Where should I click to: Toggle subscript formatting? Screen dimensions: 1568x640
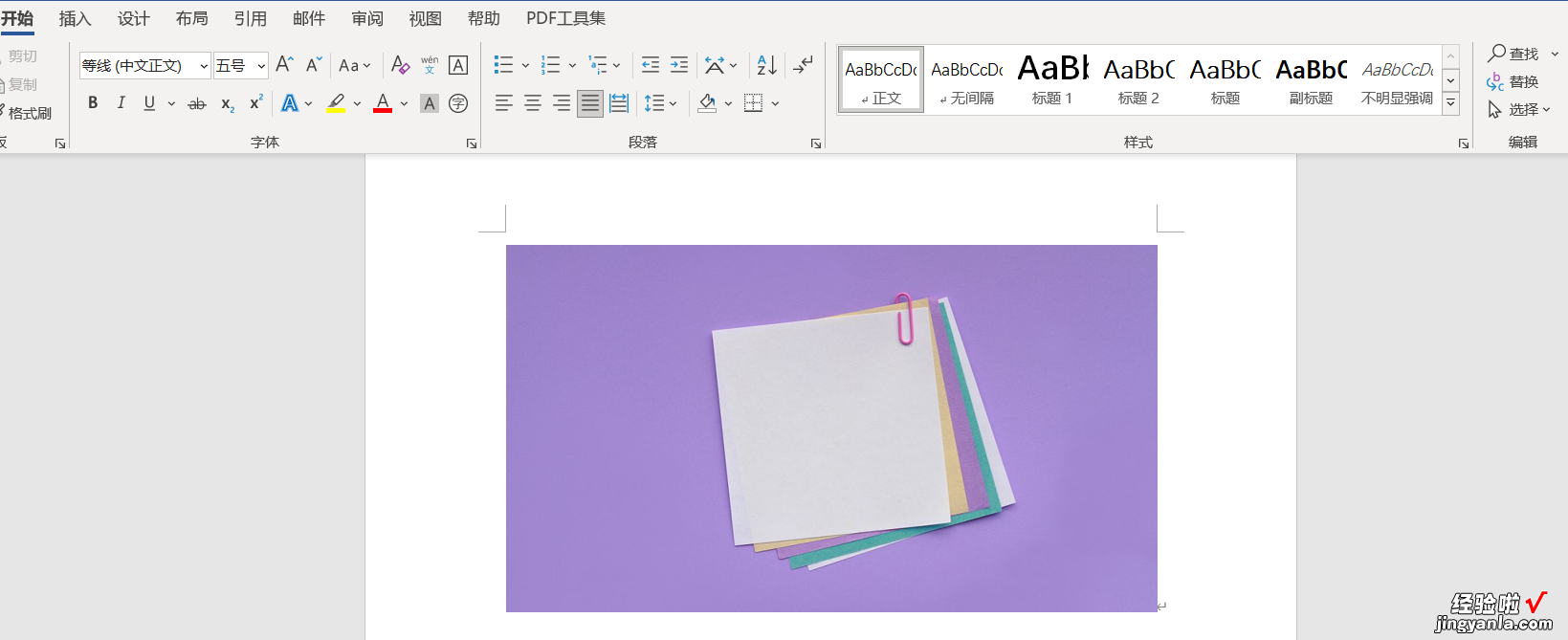pos(228,103)
